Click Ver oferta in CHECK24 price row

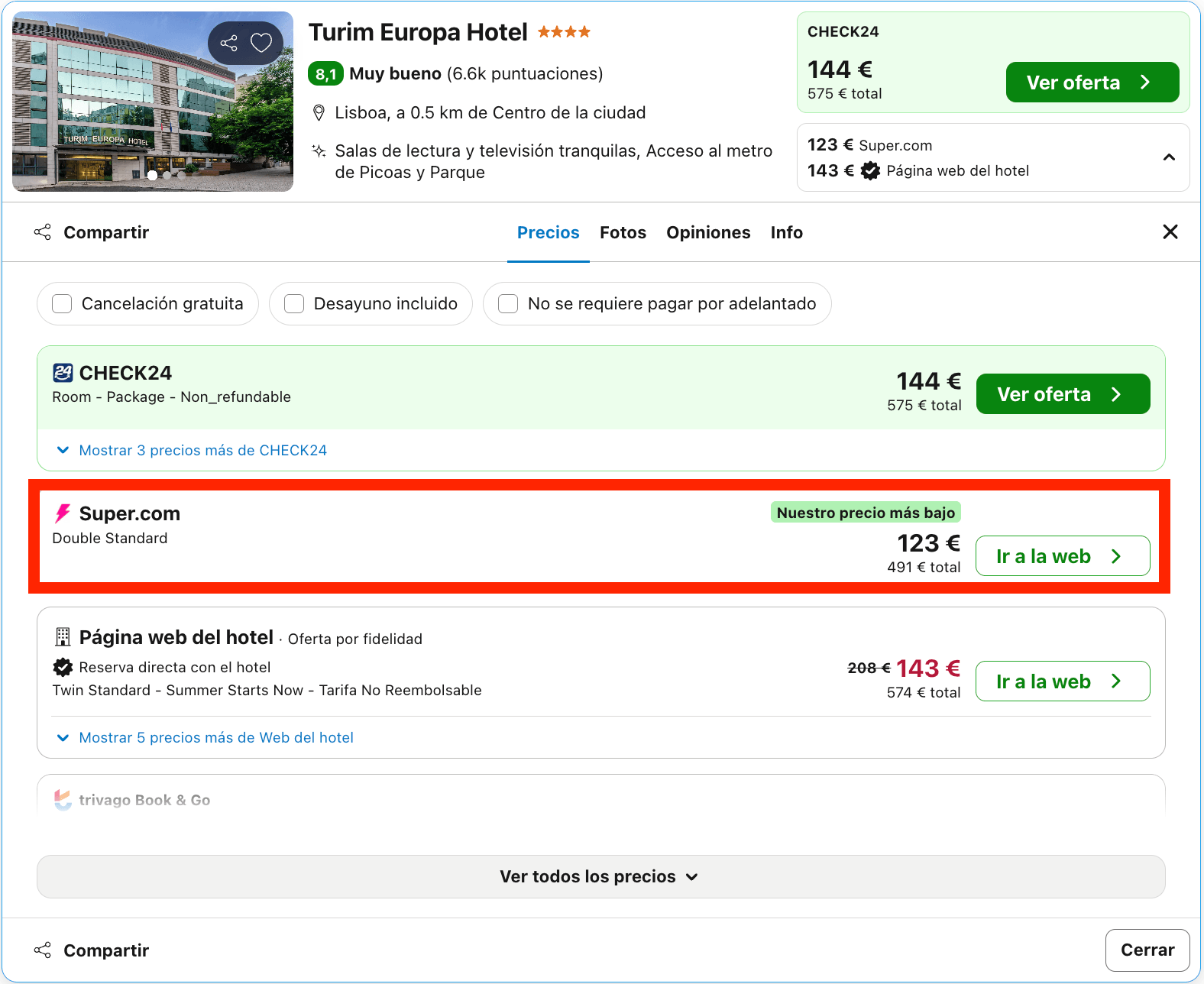pyautogui.click(x=1063, y=394)
